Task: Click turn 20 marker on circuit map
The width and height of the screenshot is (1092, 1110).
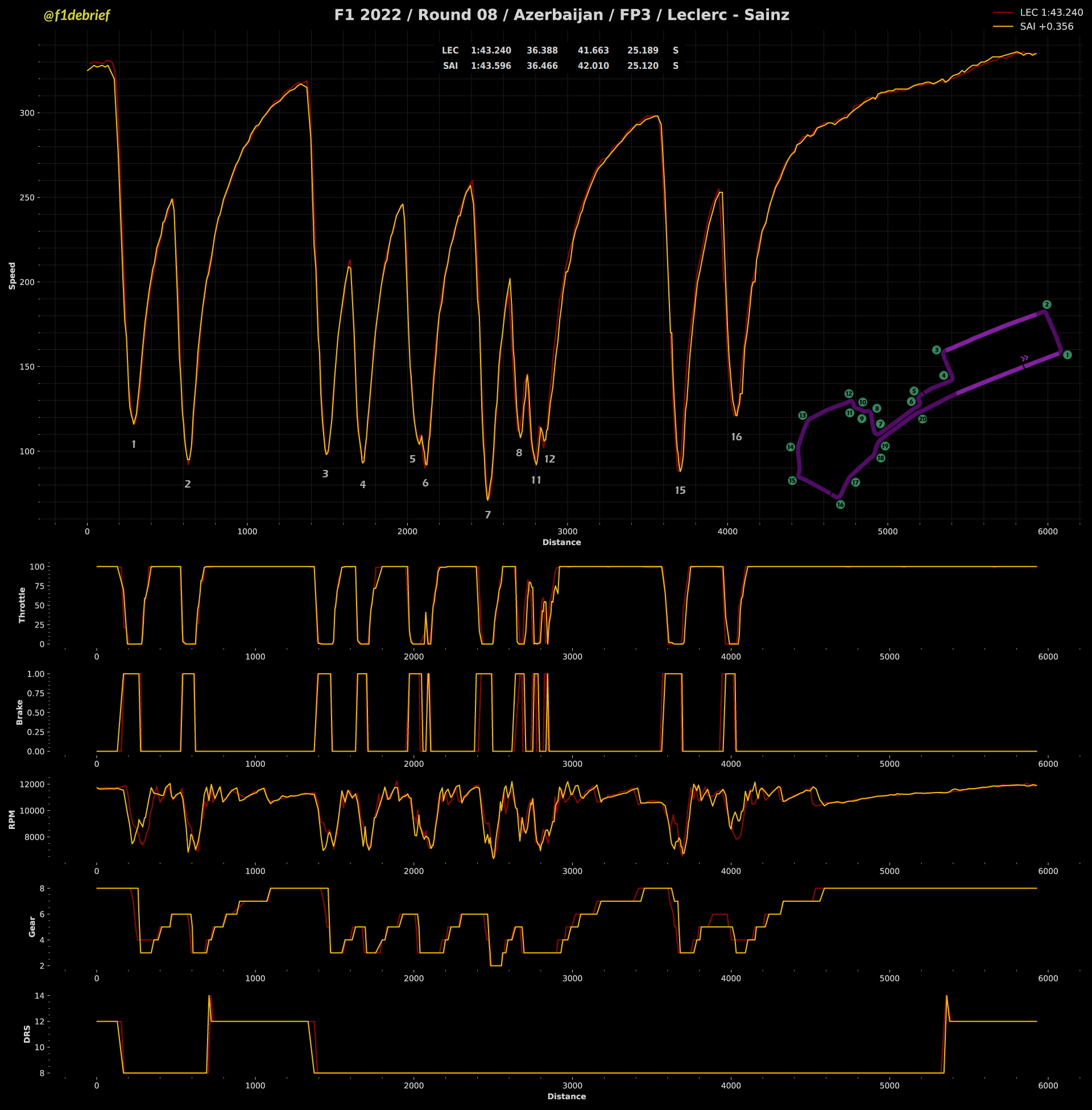Action: coord(923,419)
